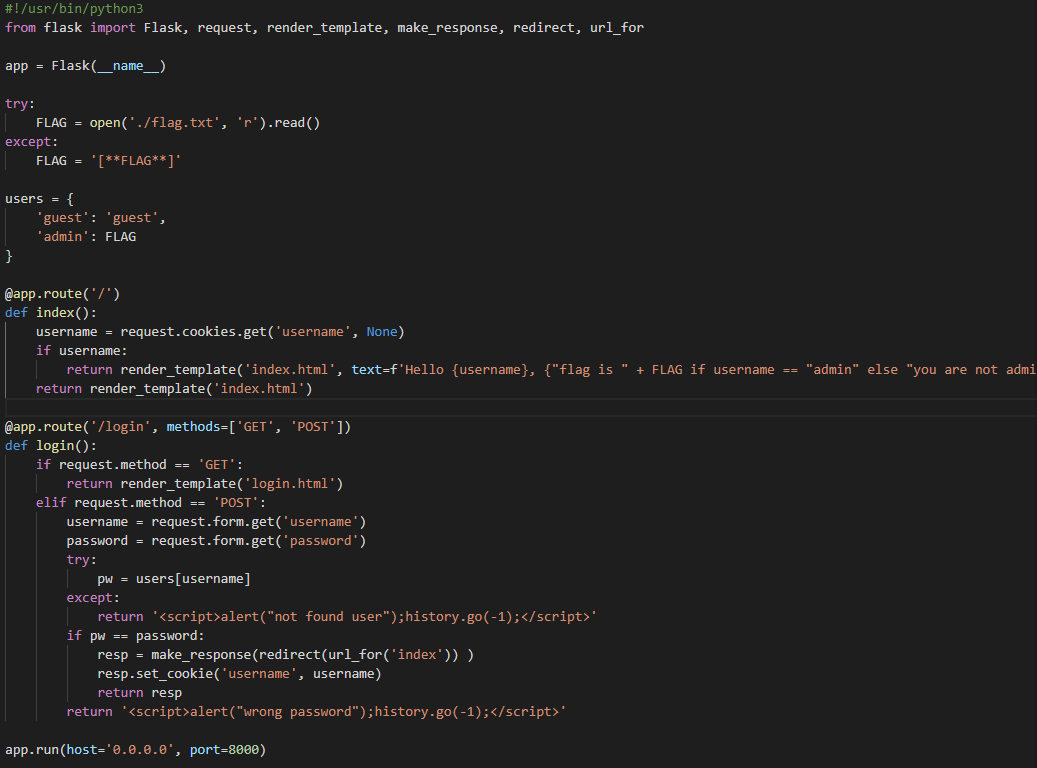Click "methods=['GET', 'POST']" argument

click(x=255, y=427)
